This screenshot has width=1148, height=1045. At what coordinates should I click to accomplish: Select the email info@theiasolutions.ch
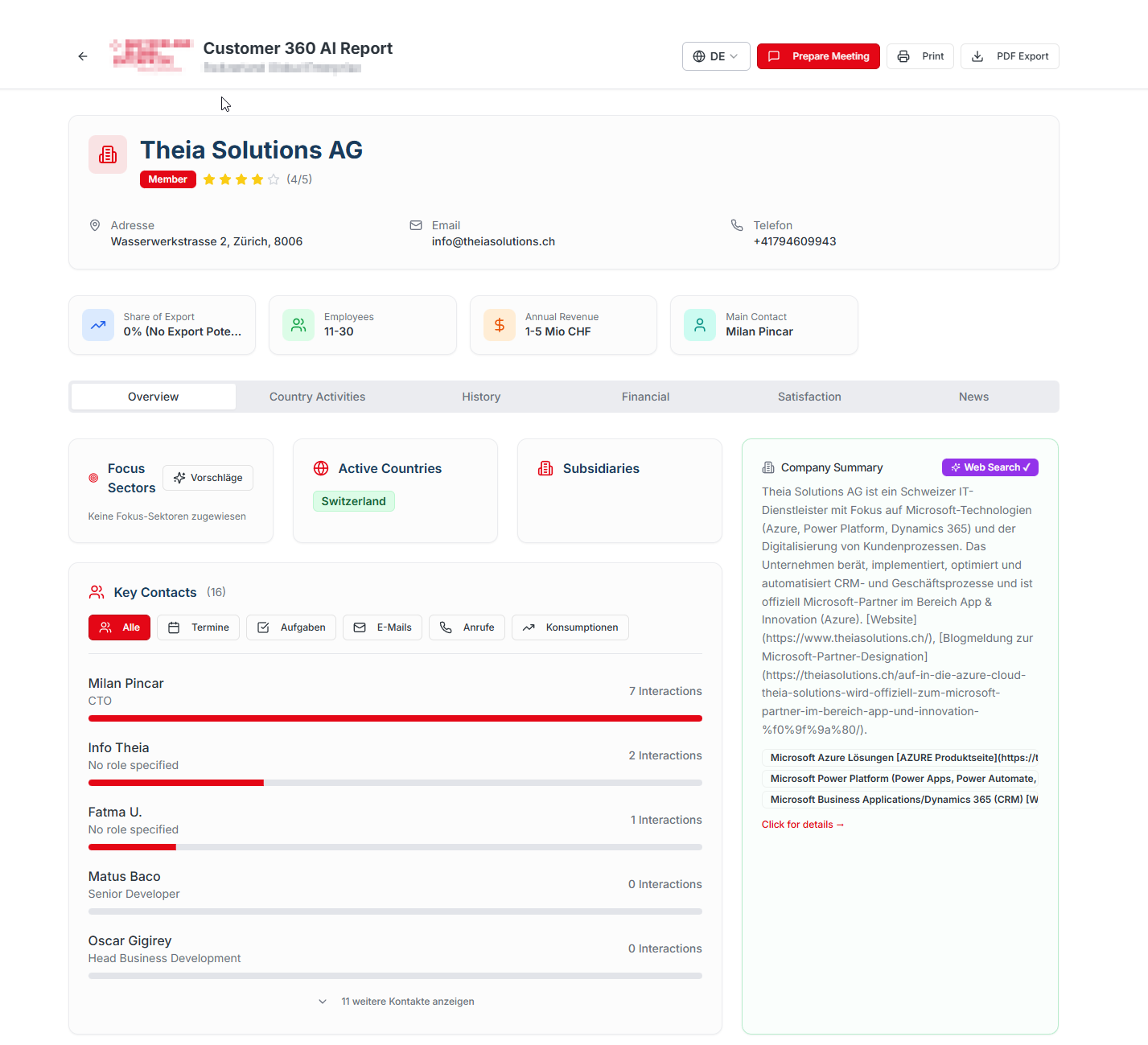[493, 241]
